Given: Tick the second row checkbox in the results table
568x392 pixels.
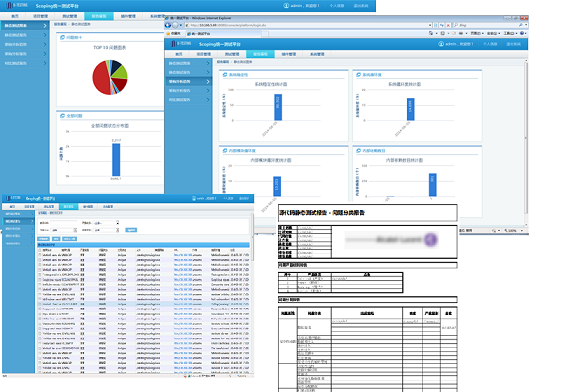Looking at the screenshot, I should 40,260.
